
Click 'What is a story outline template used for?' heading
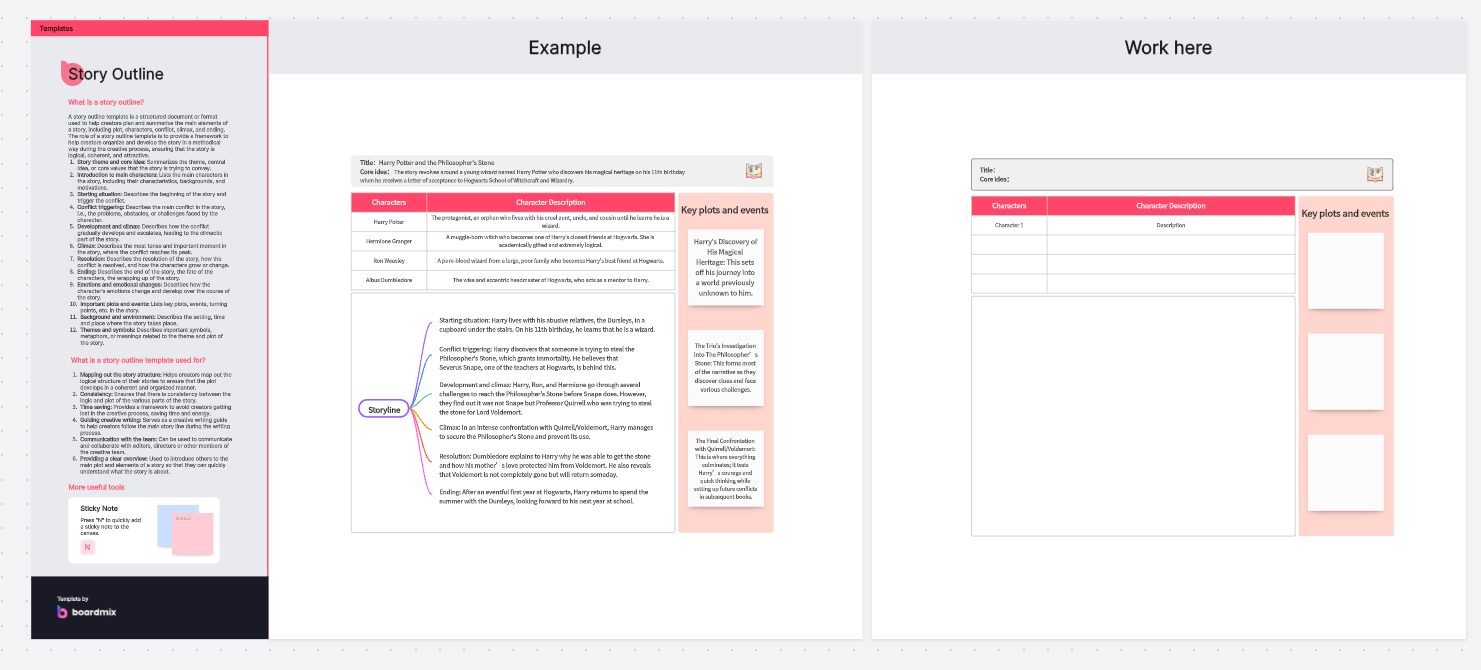[x=138, y=360]
